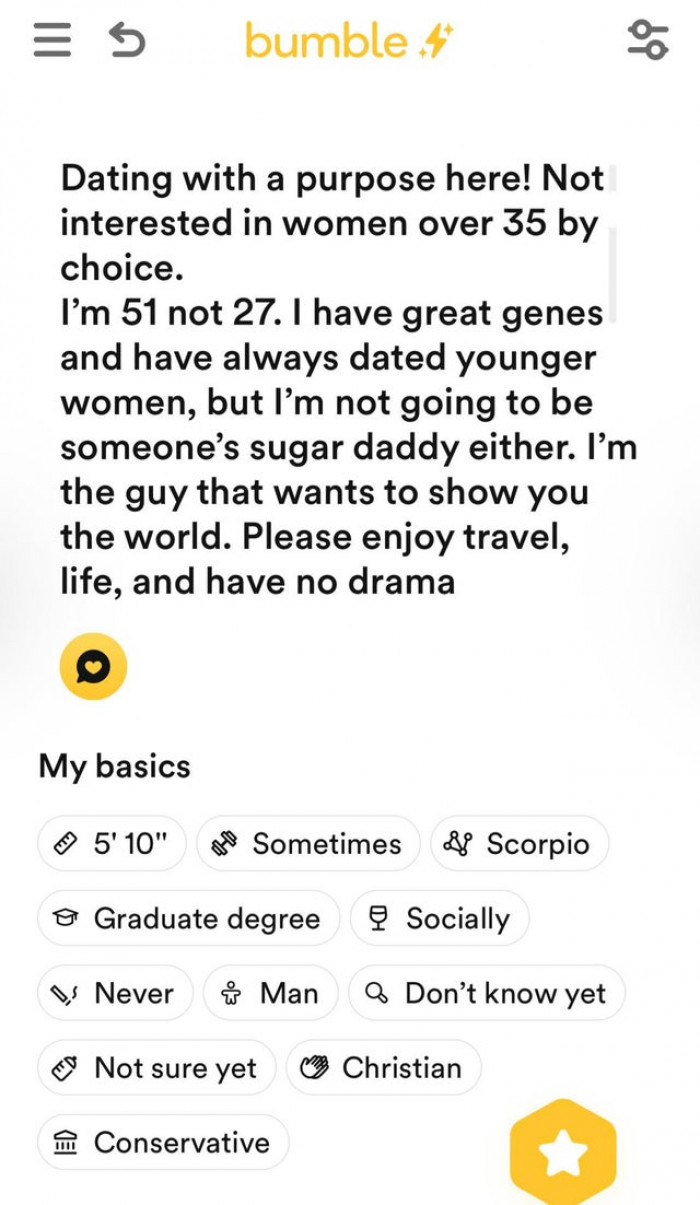Image resolution: width=700 pixels, height=1205 pixels.
Task: Tap the bumble logo in the header
Action: coord(349,38)
